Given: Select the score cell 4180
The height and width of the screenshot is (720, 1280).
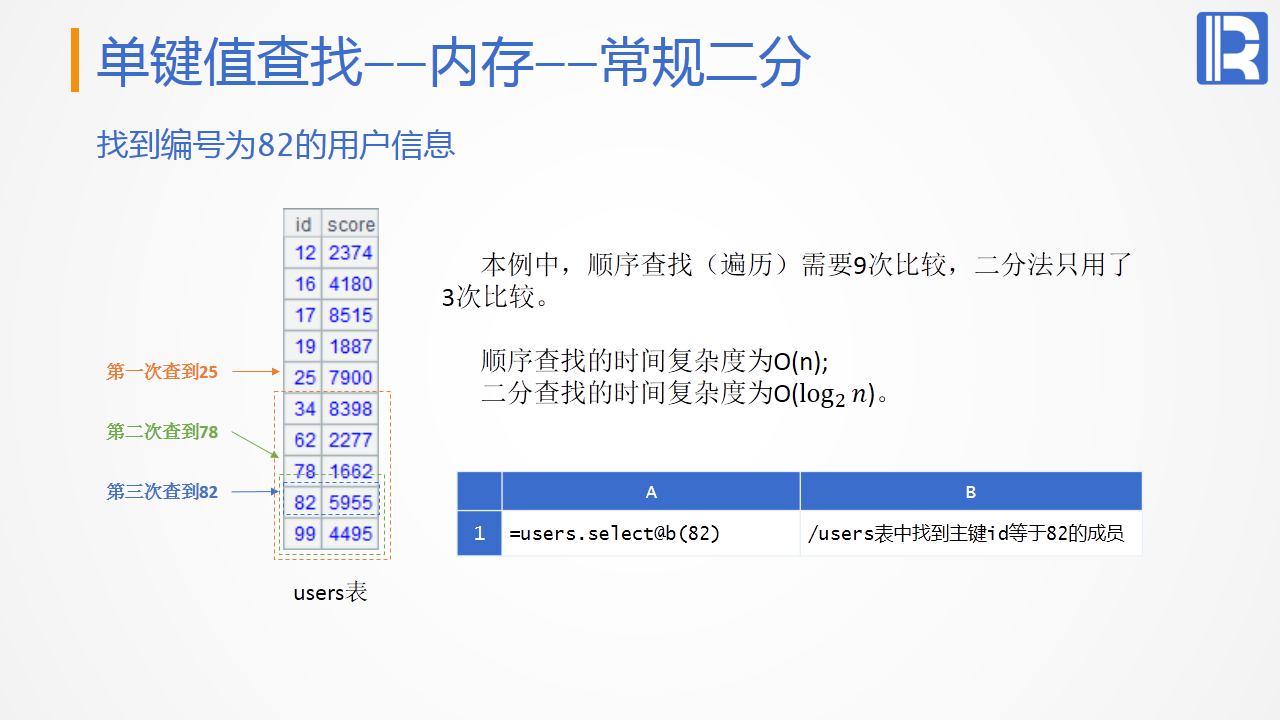Looking at the screenshot, I should tap(351, 284).
